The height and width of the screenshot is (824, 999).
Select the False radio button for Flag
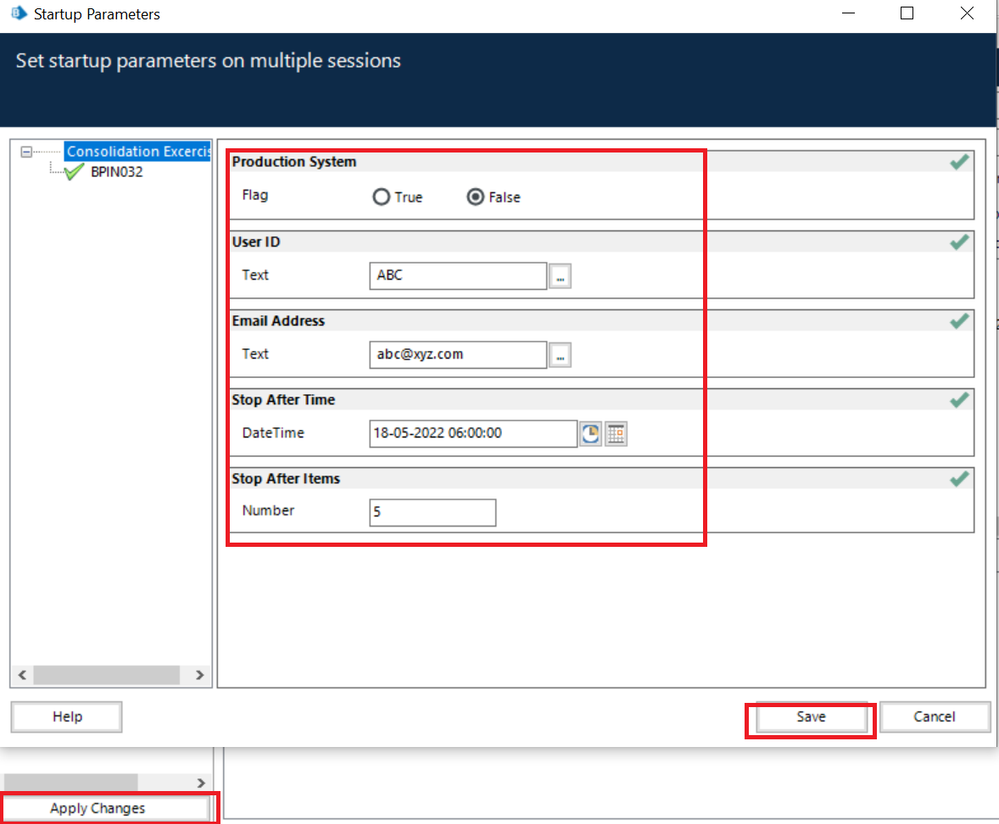click(476, 197)
